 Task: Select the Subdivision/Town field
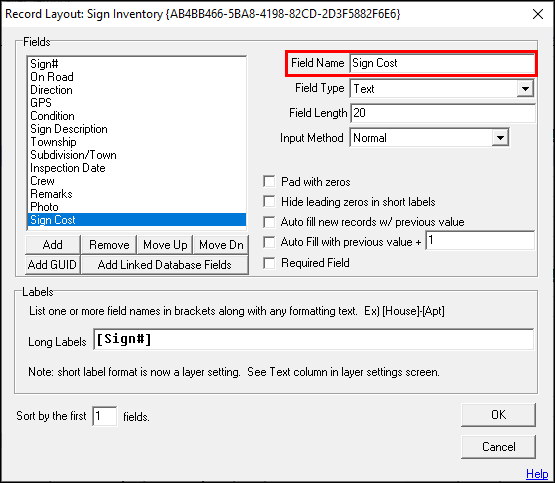pyautogui.click(x=137, y=155)
